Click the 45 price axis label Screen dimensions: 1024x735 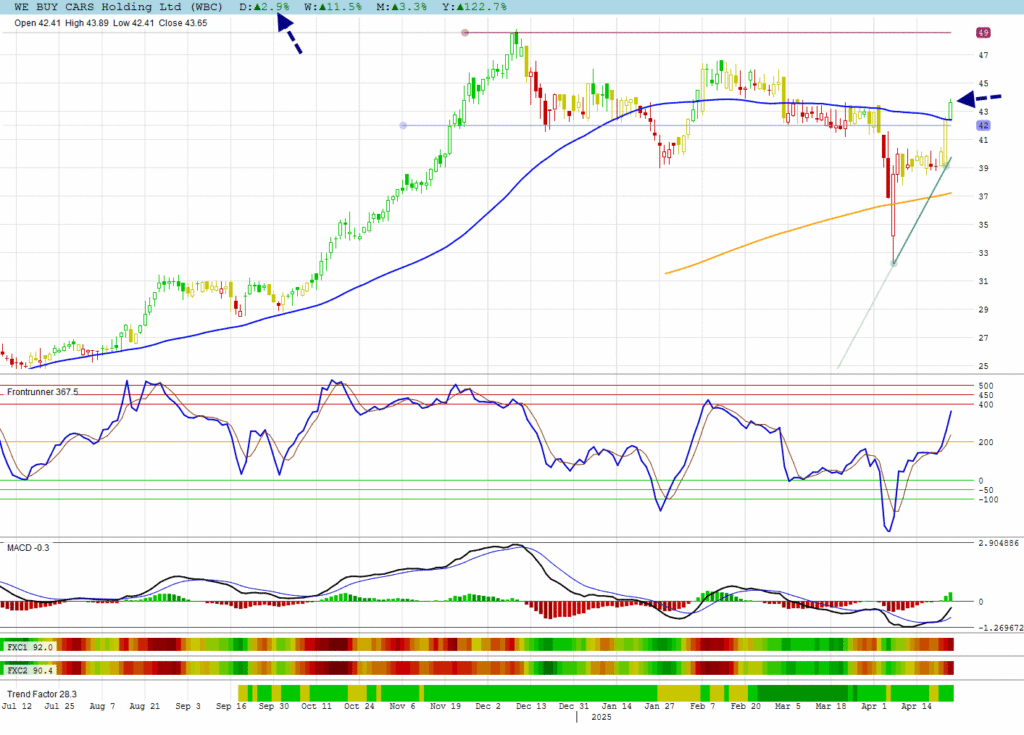coord(984,84)
